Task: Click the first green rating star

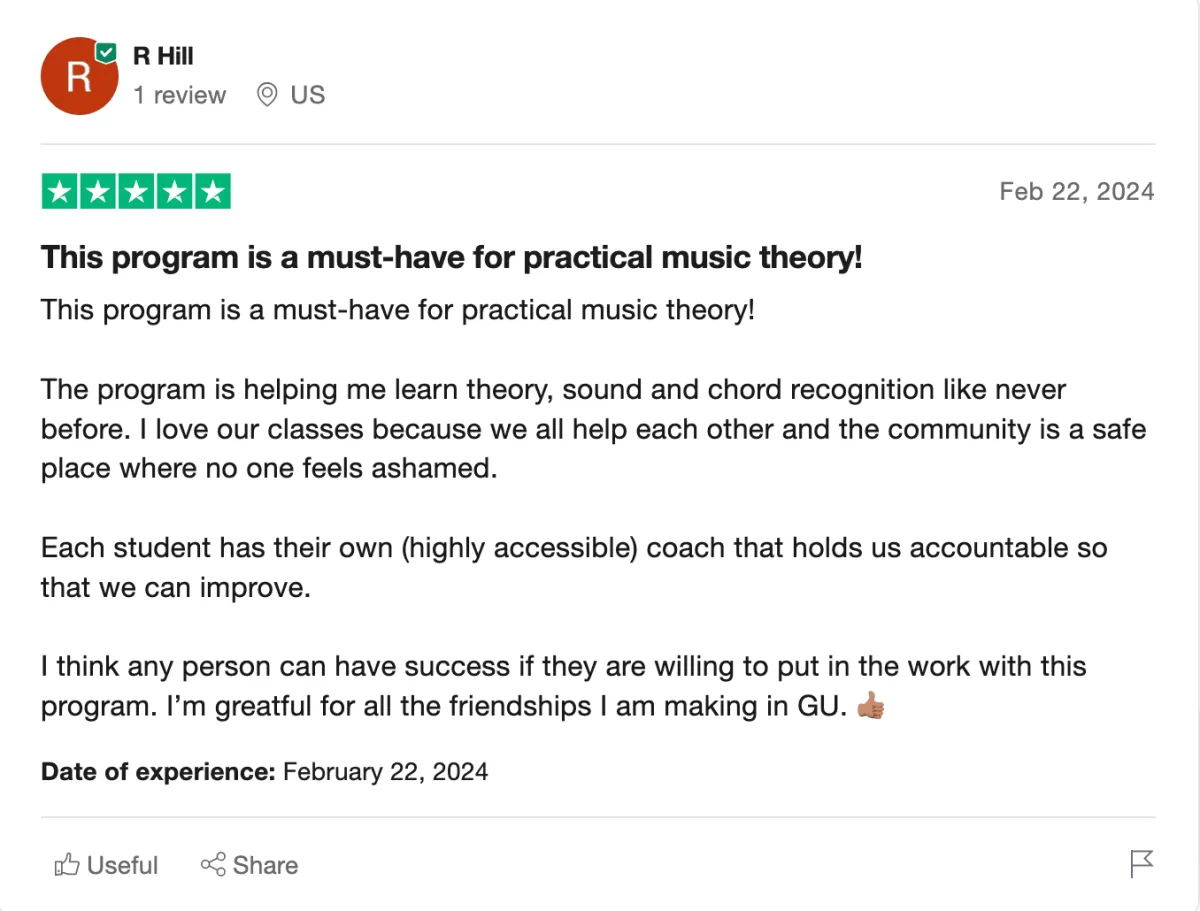Action: point(60,192)
